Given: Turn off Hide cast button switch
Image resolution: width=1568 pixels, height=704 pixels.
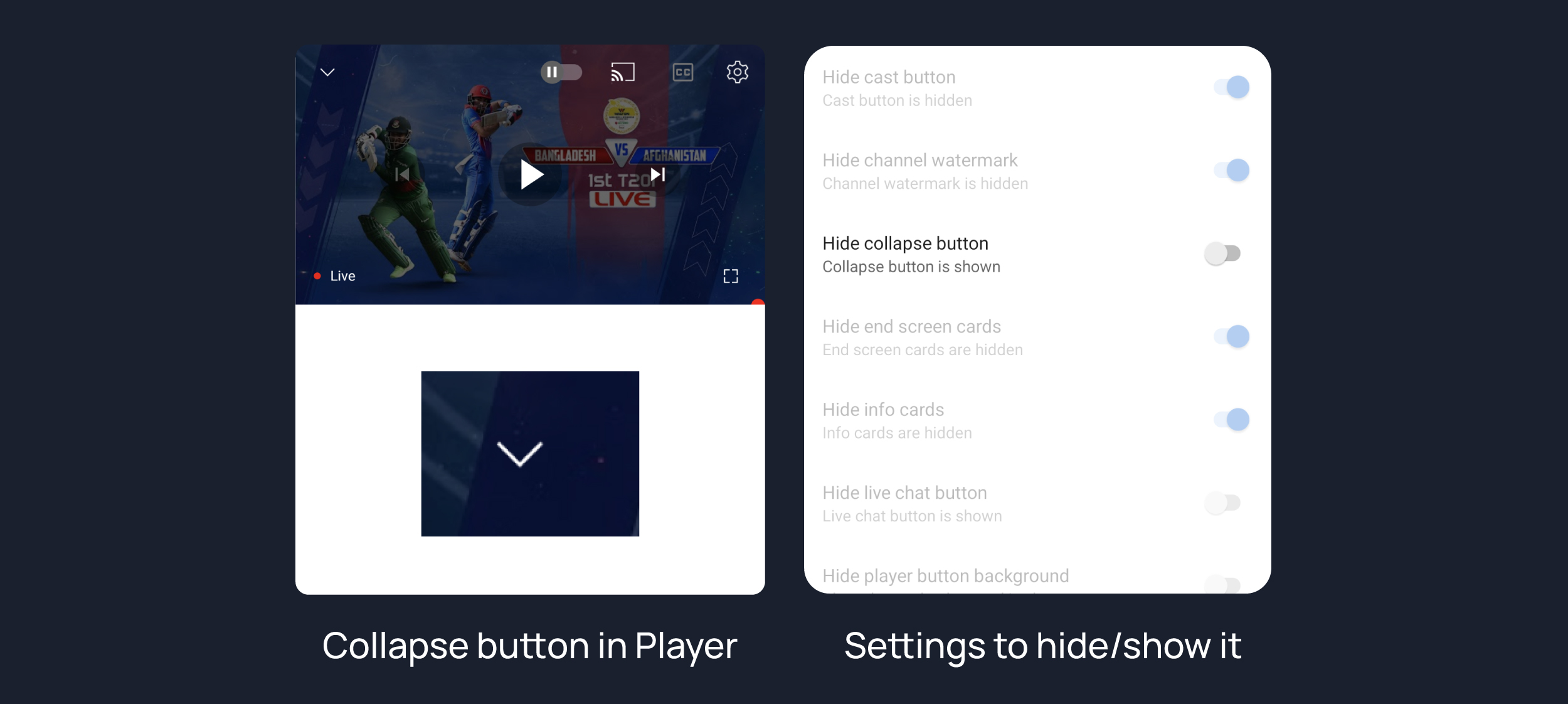Looking at the screenshot, I should pos(1231,87).
